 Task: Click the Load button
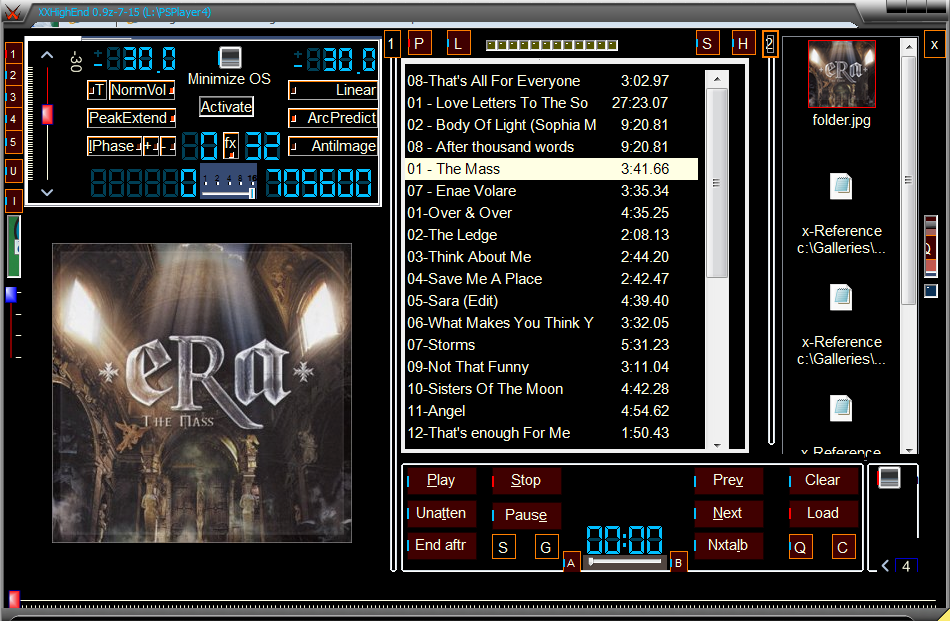tap(823, 513)
